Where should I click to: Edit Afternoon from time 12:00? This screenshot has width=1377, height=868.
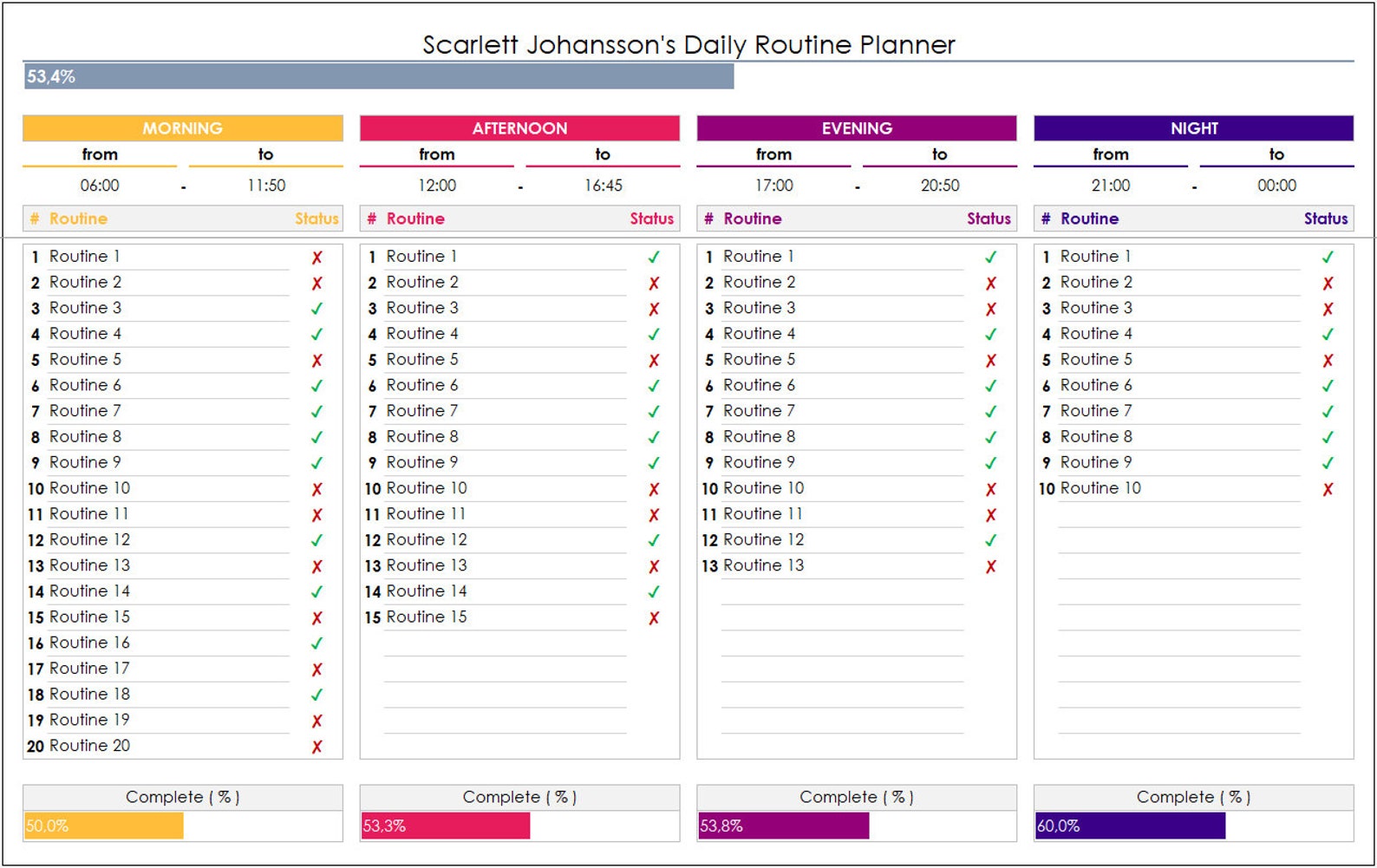(x=437, y=186)
